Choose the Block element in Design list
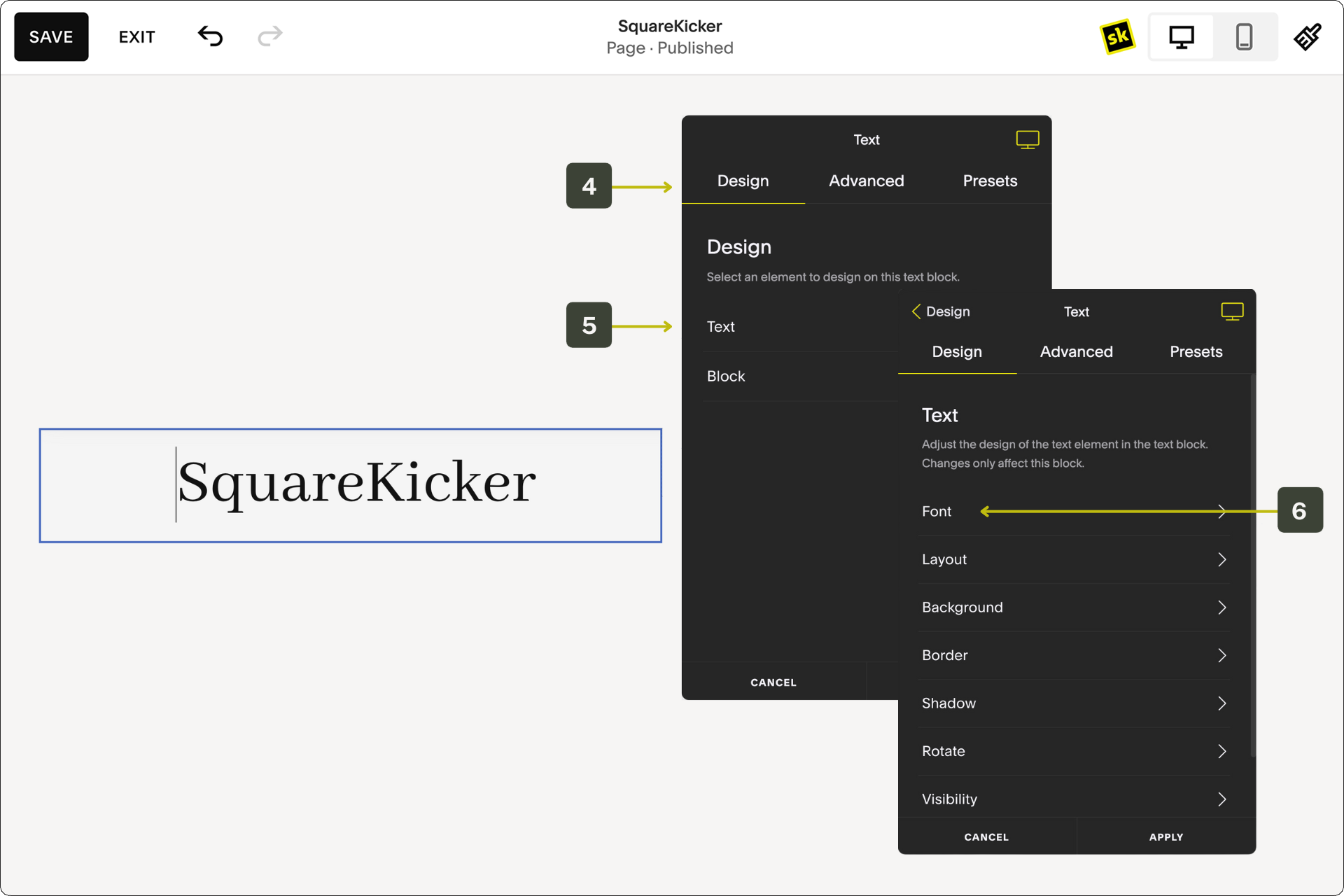This screenshot has width=1344, height=896. tap(801, 377)
